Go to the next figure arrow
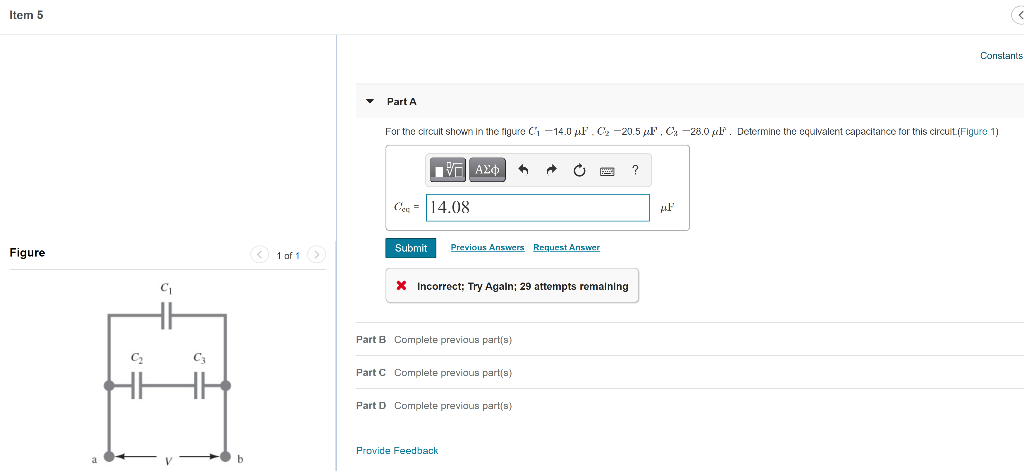 (317, 254)
